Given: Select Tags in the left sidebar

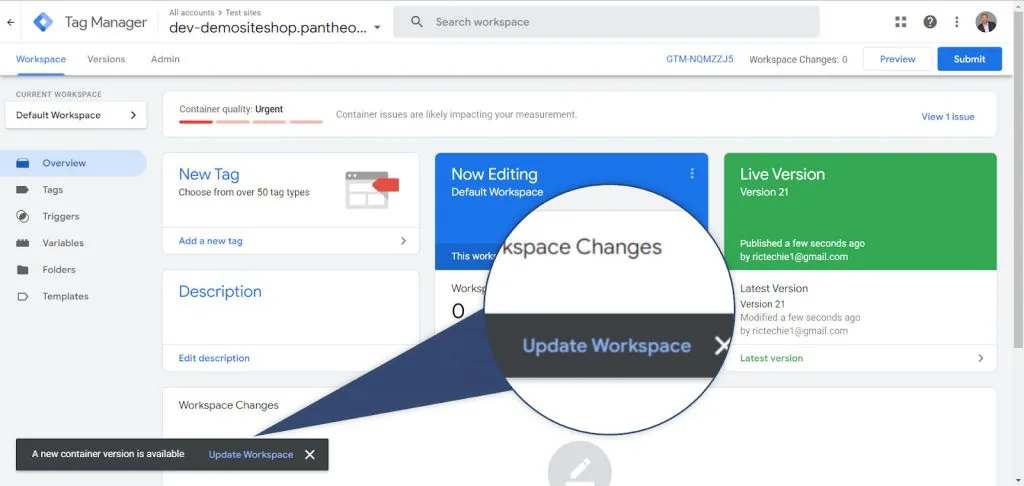Looking at the screenshot, I should (52, 190).
